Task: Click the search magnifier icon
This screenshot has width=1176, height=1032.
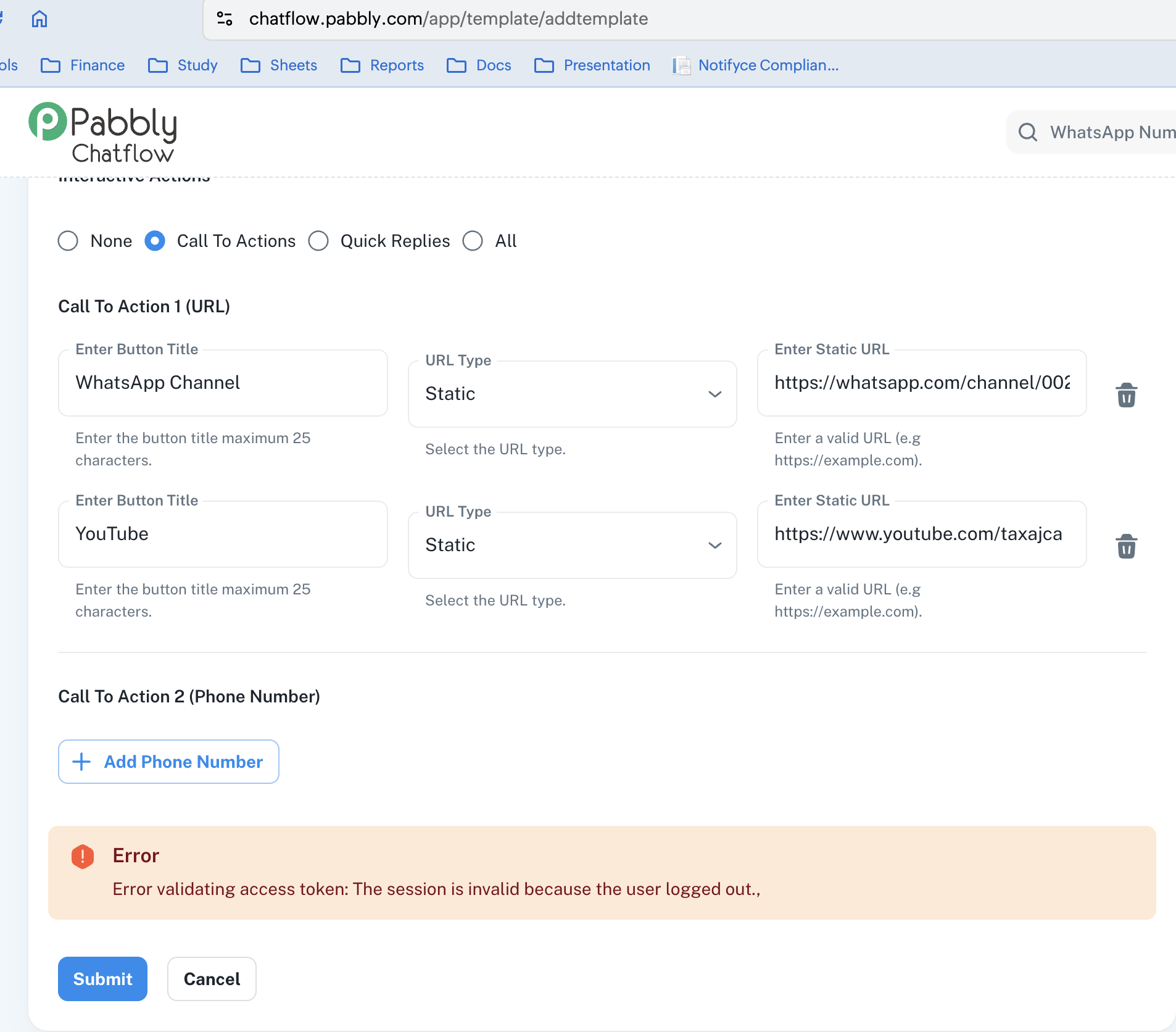Action: tap(1027, 132)
